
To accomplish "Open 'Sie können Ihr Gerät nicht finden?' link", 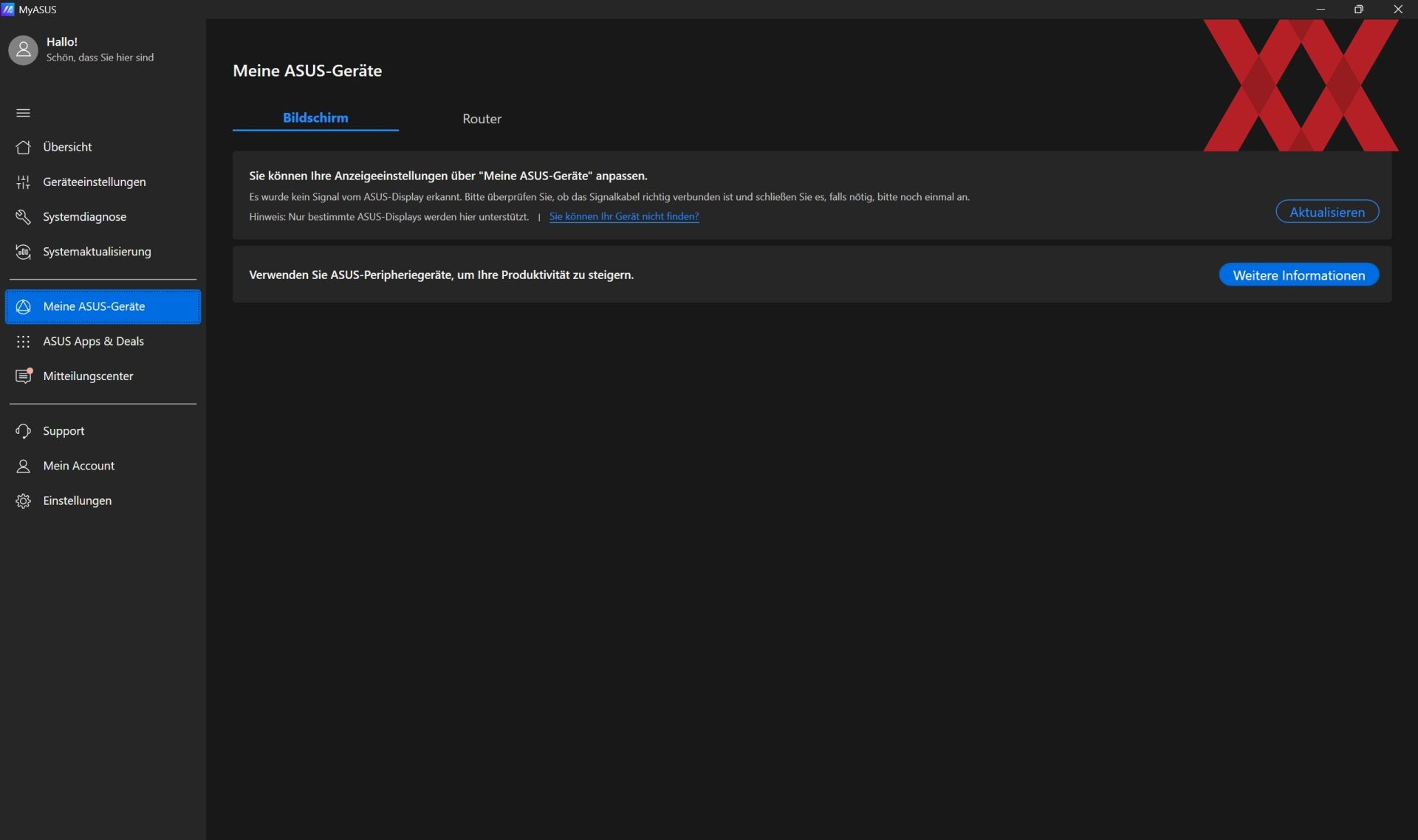I will click(624, 216).
